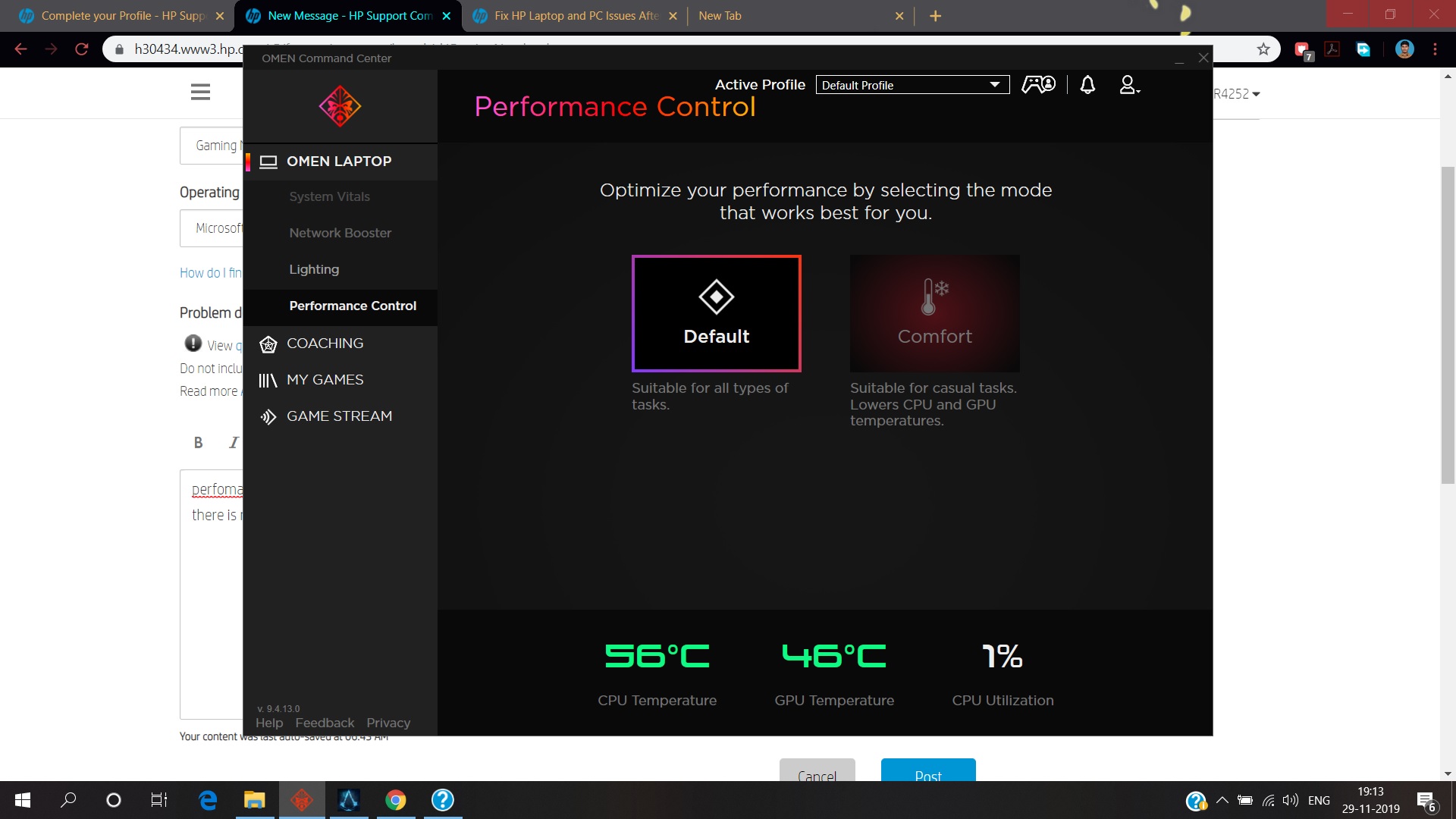The height and width of the screenshot is (819, 1456).
Task: Open hamburger menu on HP Support page
Action: 200,92
